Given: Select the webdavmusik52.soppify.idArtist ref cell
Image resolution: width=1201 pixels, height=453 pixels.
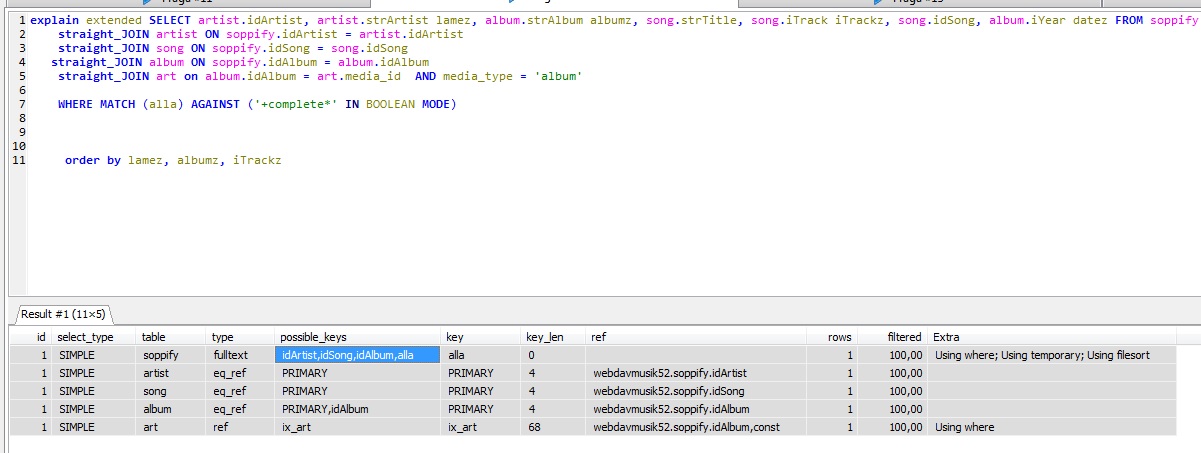Looking at the screenshot, I should [x=695, y=373].
